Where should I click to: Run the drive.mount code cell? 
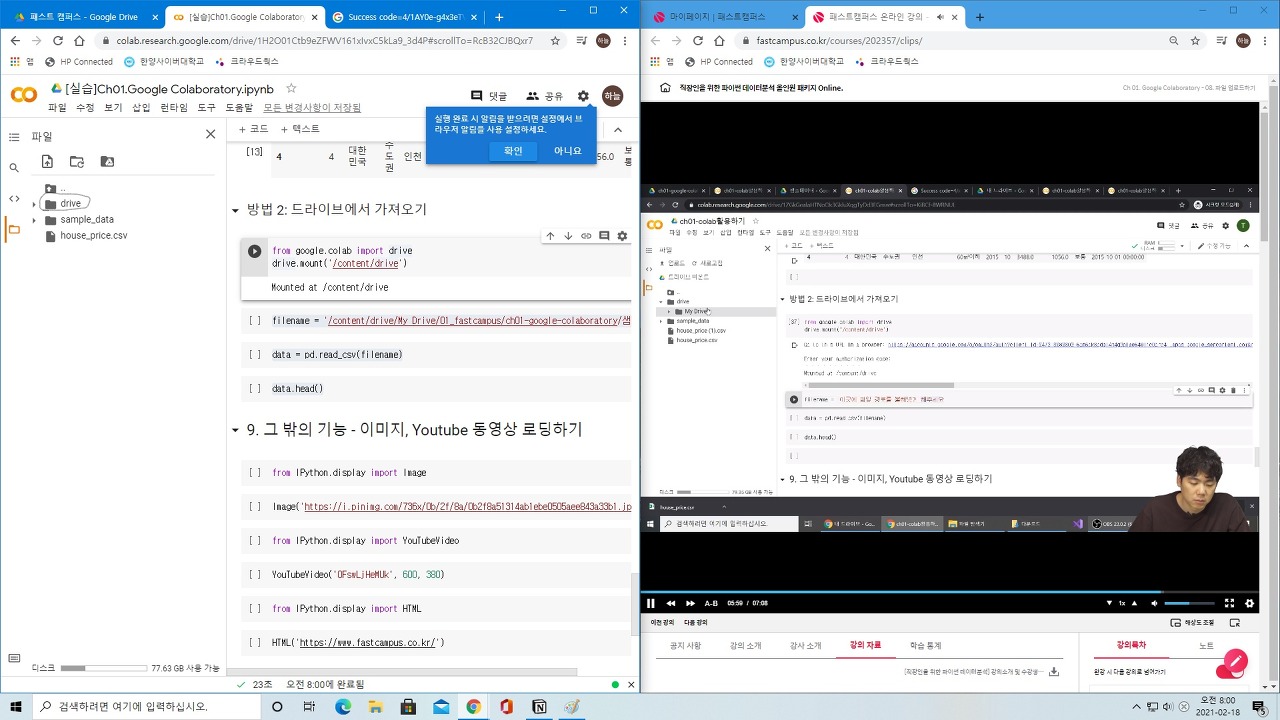pyautogui.click(x=254, y=252)
